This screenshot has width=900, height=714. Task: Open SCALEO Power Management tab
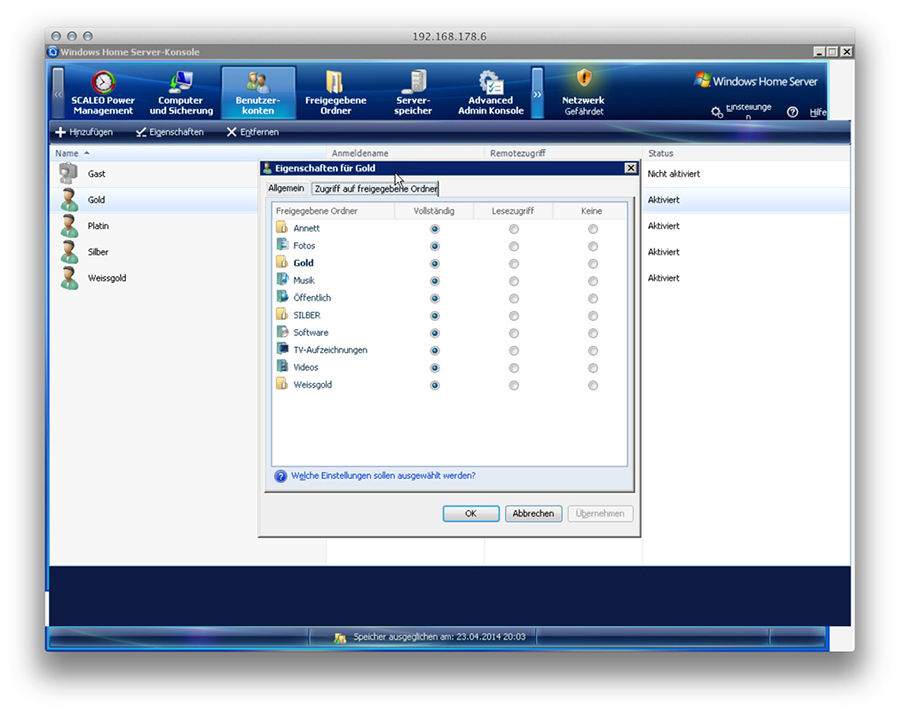[103, 92]
